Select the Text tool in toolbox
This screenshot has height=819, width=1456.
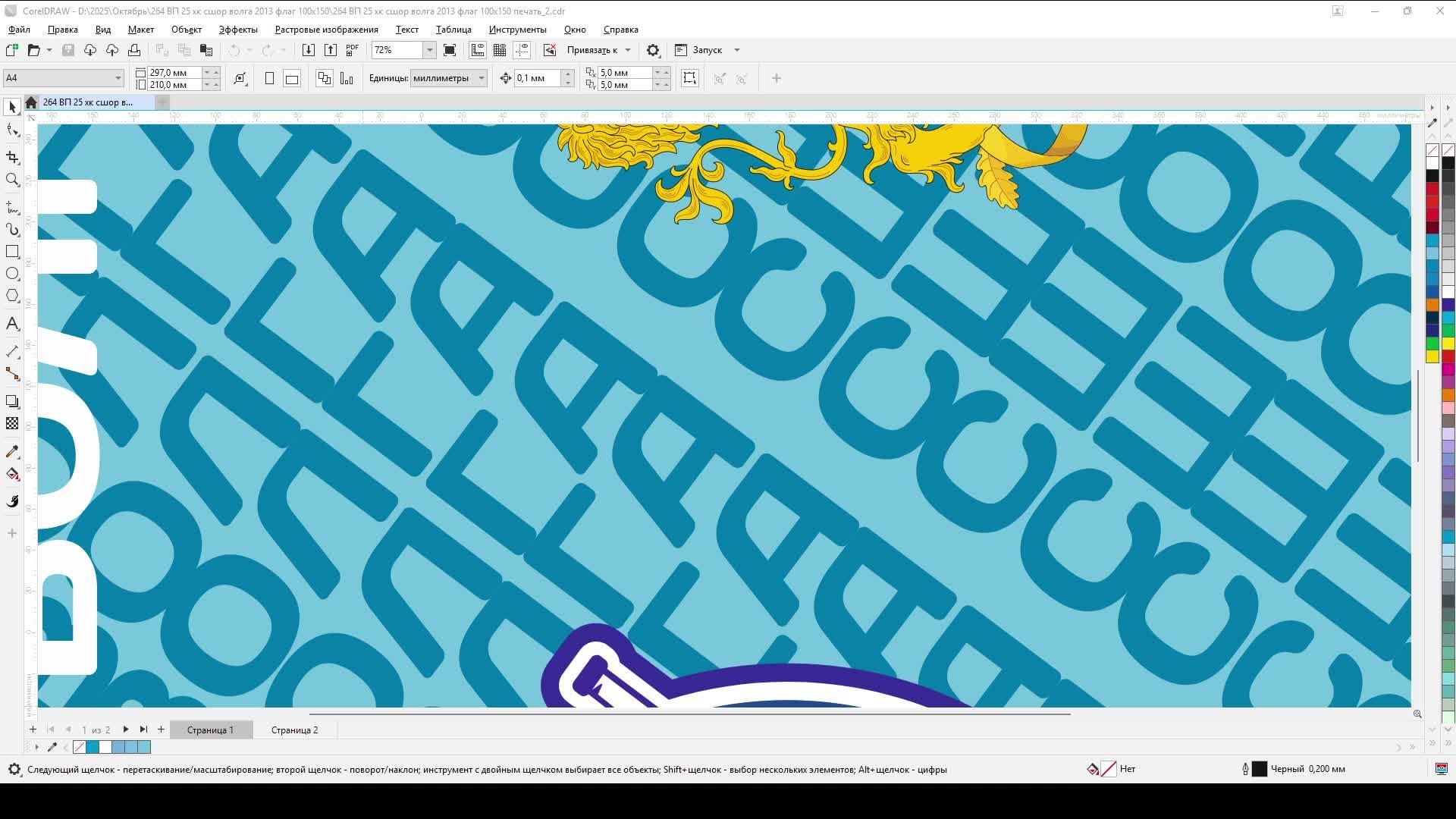[12, 325]
